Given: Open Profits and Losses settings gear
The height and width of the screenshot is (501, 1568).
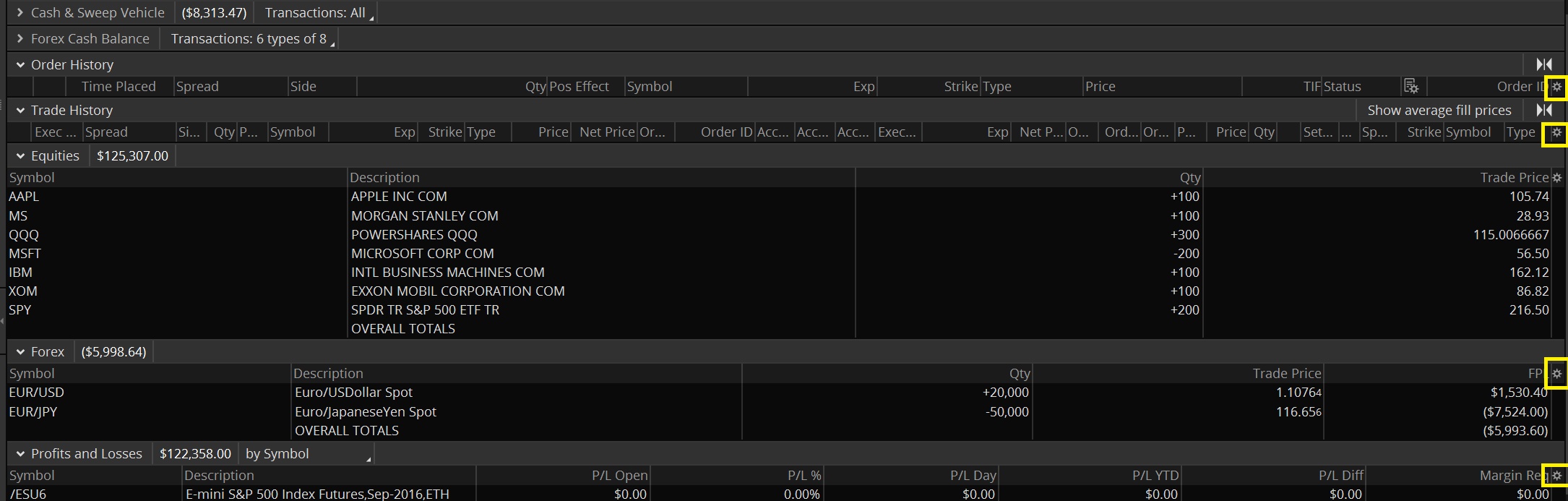Looking at the screenshot, I should point(1556,476).
